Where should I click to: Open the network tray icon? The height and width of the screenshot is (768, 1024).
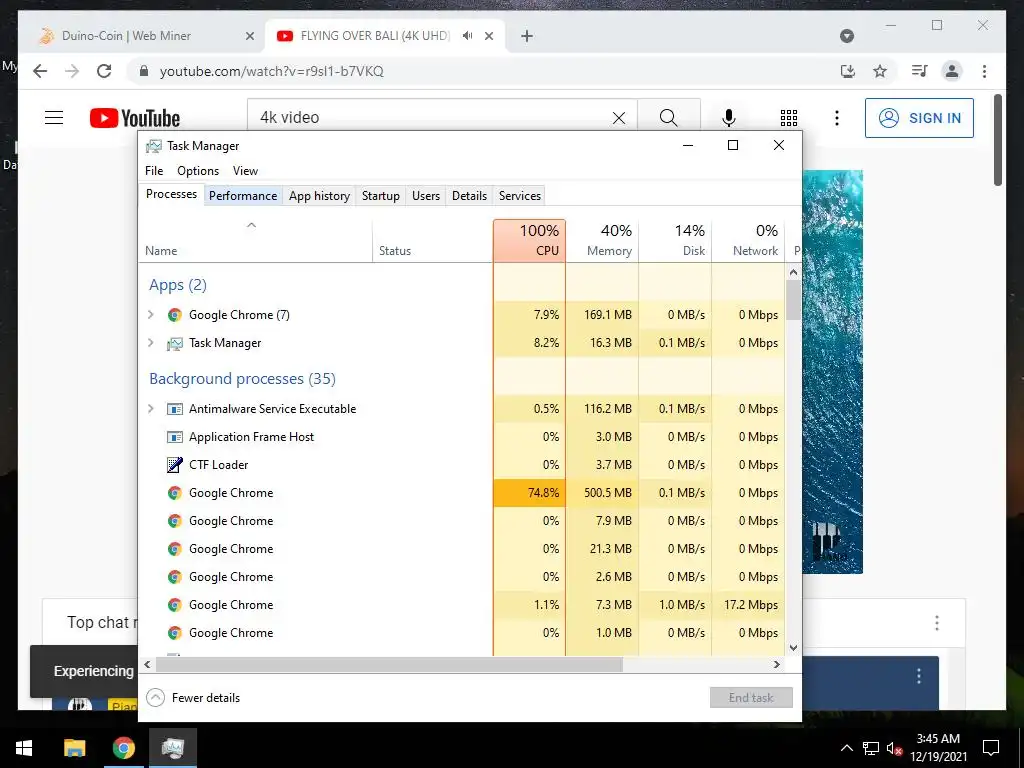pos(871,748)
